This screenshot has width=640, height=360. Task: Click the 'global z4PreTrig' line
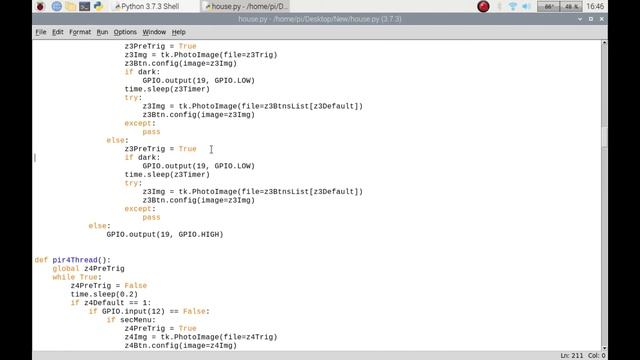(x=88, y=269)
